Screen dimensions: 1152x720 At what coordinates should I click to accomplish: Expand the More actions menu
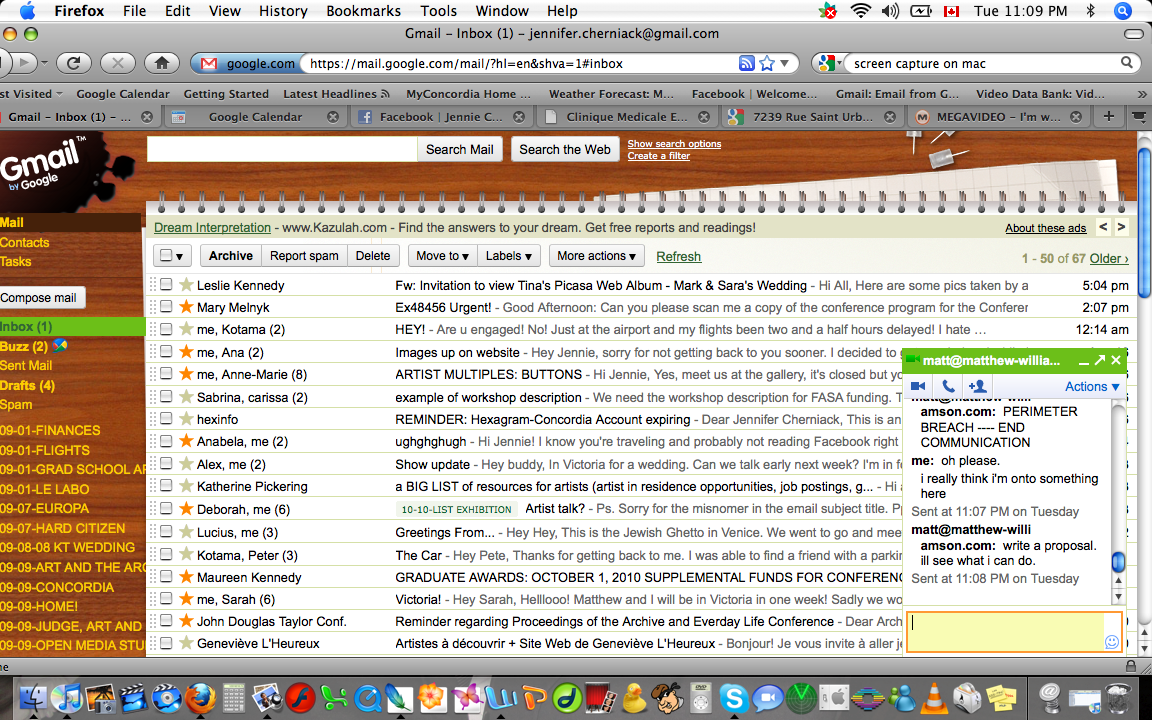[597, 256]
